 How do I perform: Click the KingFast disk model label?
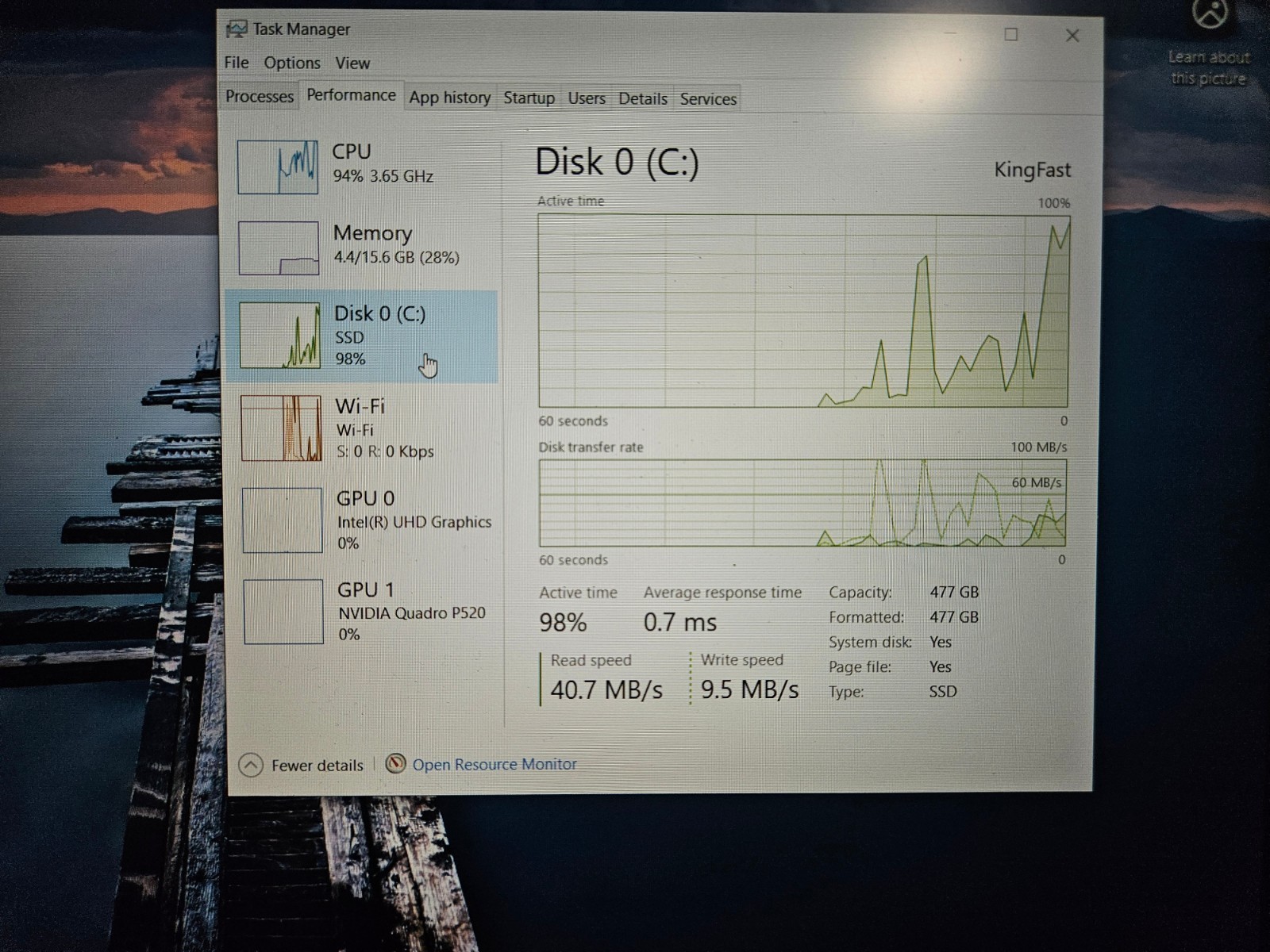tap(1032, 170)
